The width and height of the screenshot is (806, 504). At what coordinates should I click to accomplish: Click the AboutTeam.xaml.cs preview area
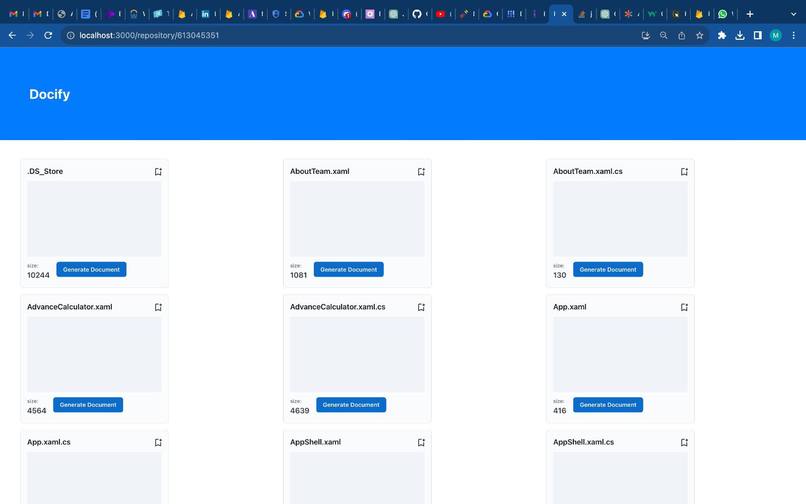click(x=620, y=219)
